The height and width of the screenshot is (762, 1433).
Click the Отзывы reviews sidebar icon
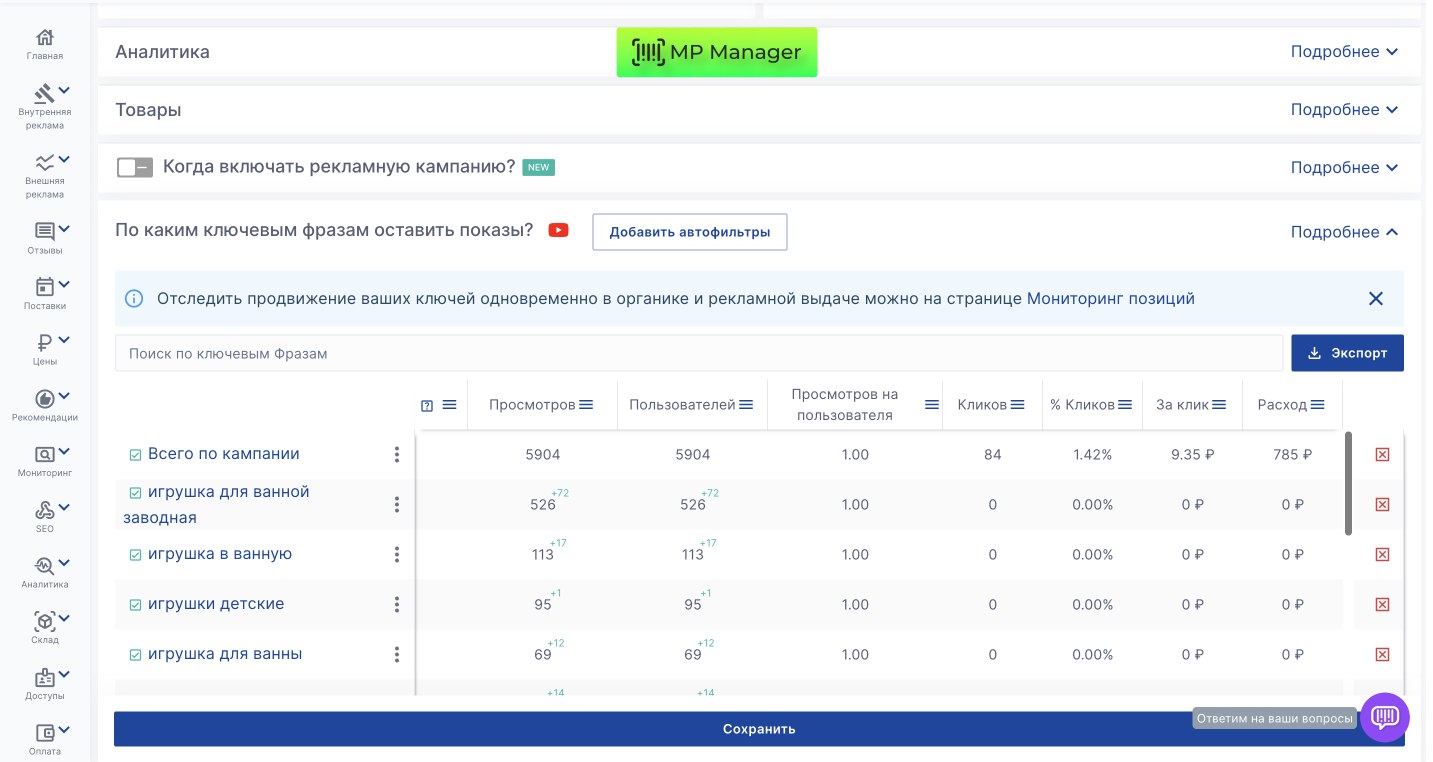45,232
